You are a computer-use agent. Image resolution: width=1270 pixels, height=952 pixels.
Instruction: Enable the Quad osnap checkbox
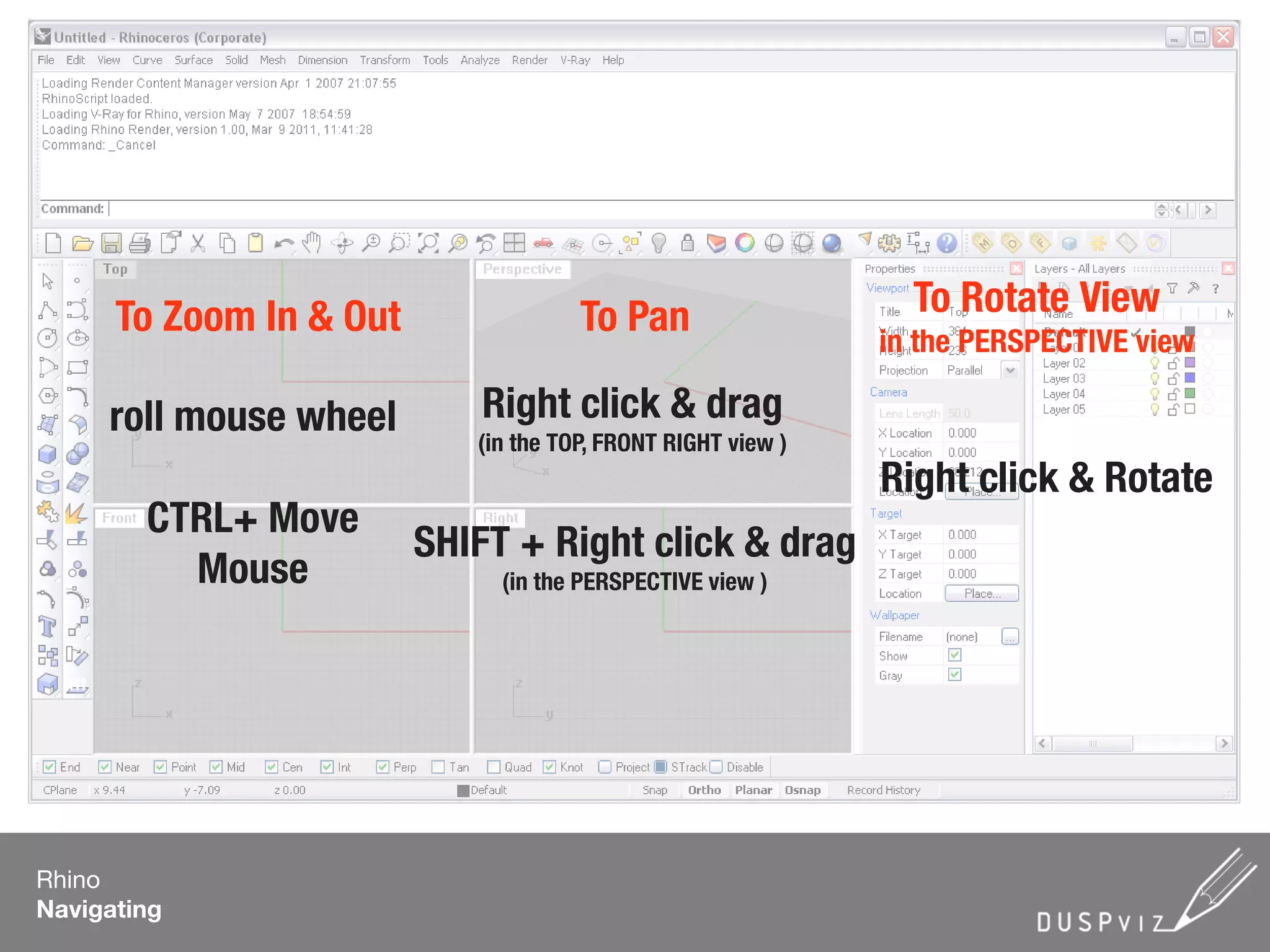(x=494, y=767)
